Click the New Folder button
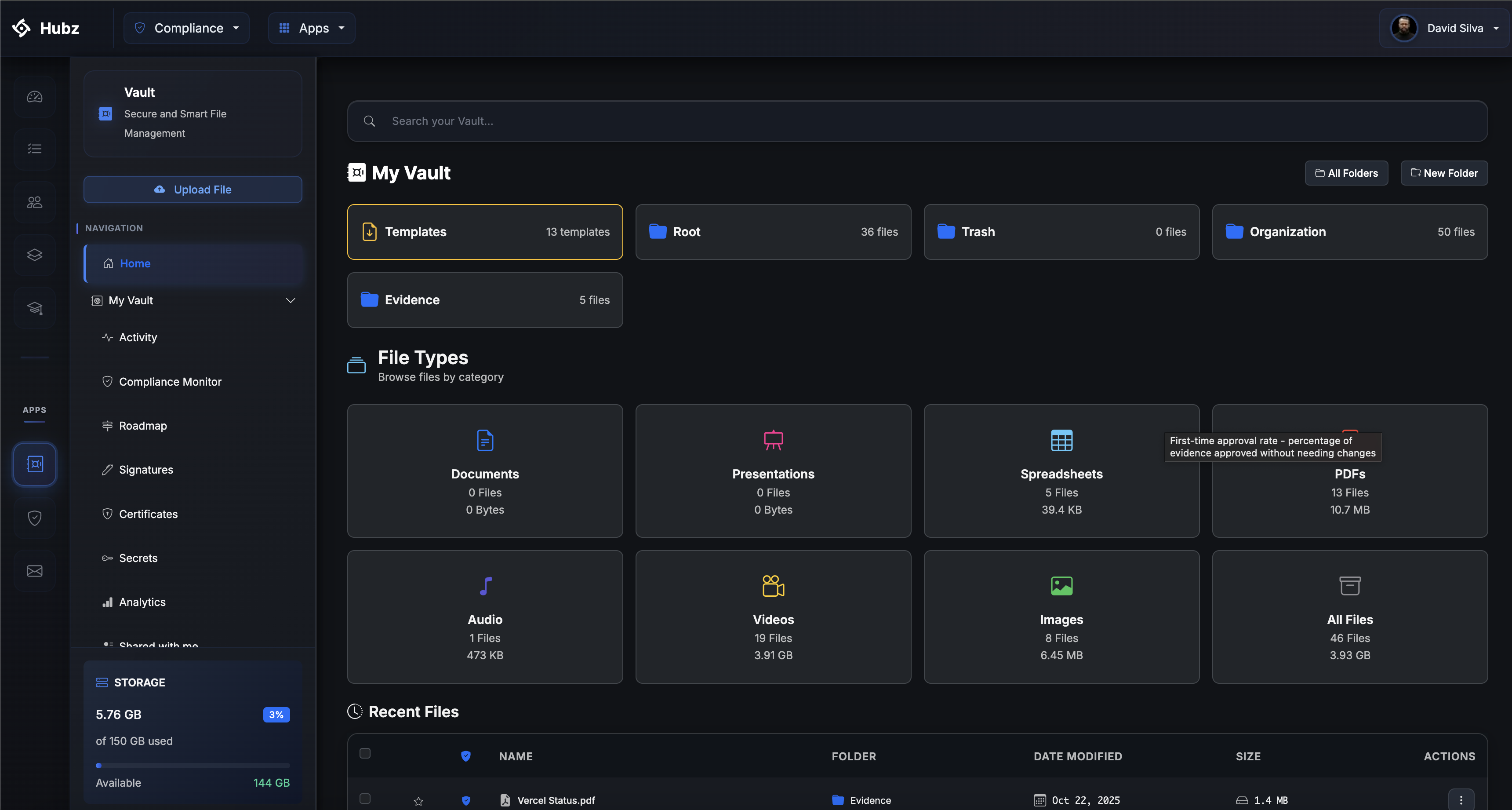 pos(1444,173)
